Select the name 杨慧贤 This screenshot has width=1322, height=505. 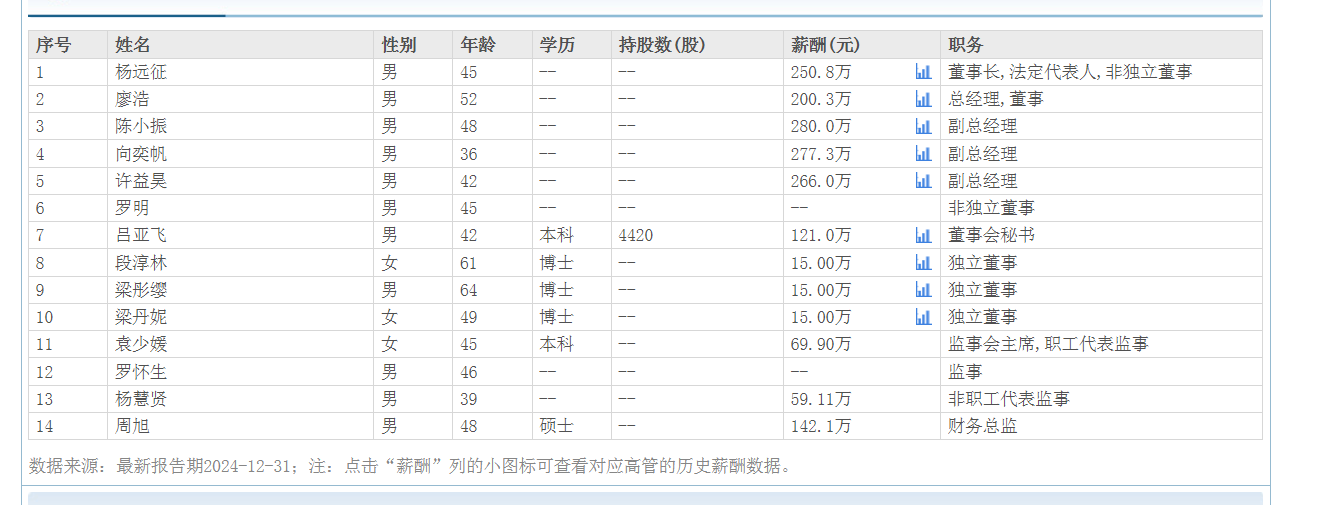[x=141, y=399]
